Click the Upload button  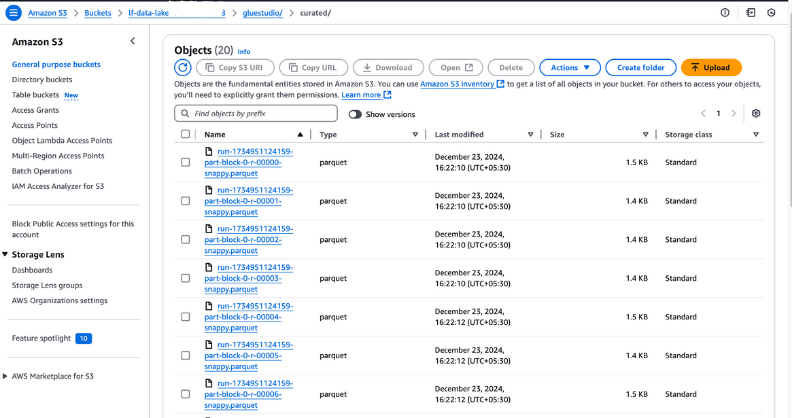click(711, 67)
